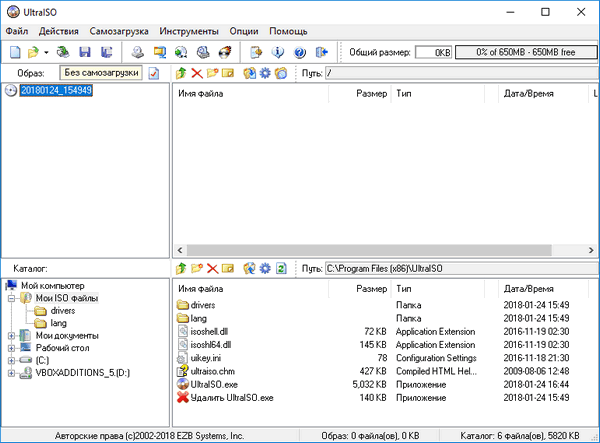Expand the VBOXADDITIONS_5 (D:) drive node
The image size is (600, 443).
point(11,373)
